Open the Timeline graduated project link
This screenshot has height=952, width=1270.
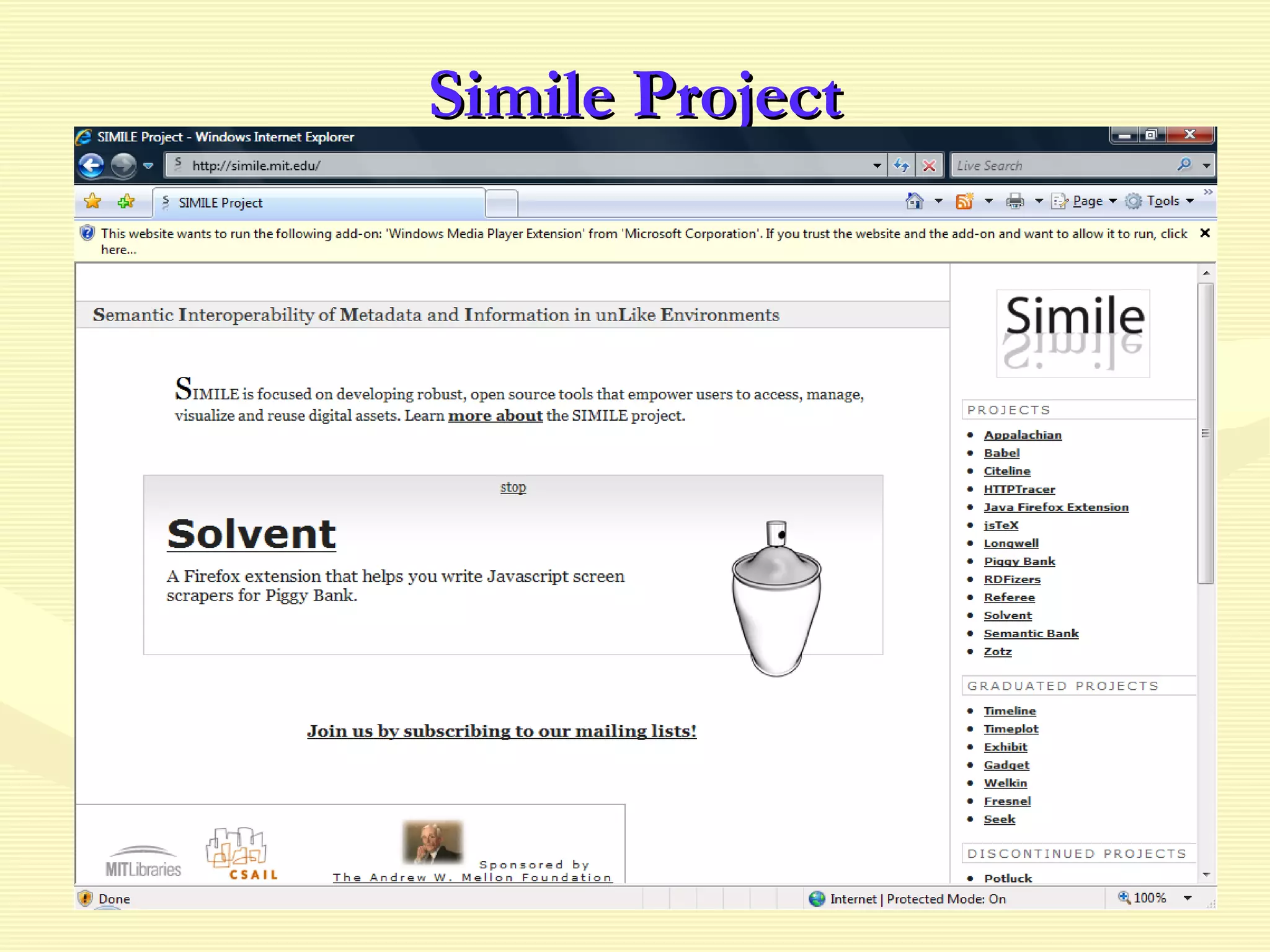(1010, 711)
